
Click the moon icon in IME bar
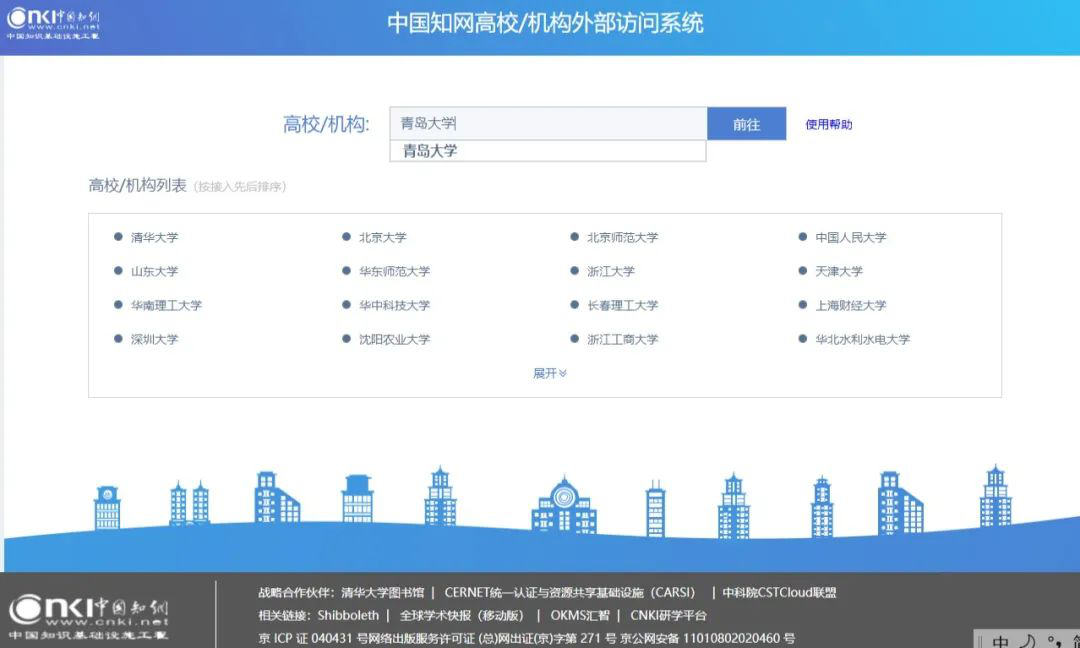[x=1027, y=640]
